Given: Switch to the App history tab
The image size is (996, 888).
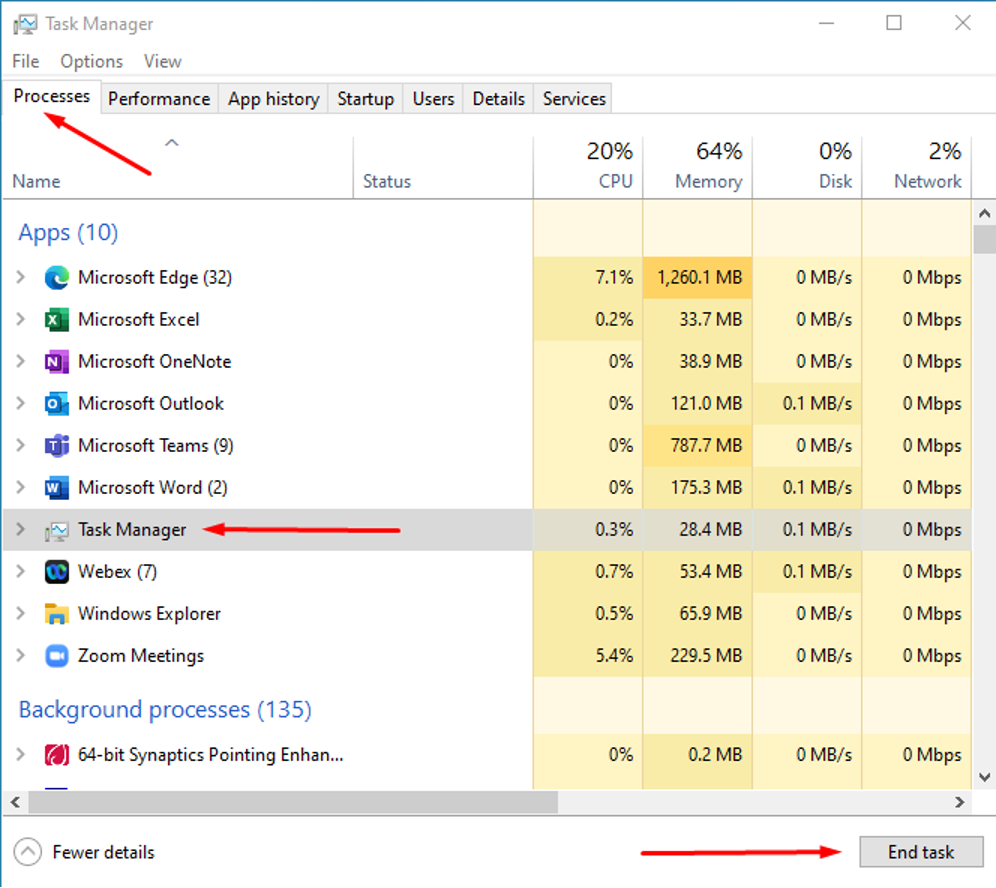Looking at the screenshot, I should click(x=274, y=98).
